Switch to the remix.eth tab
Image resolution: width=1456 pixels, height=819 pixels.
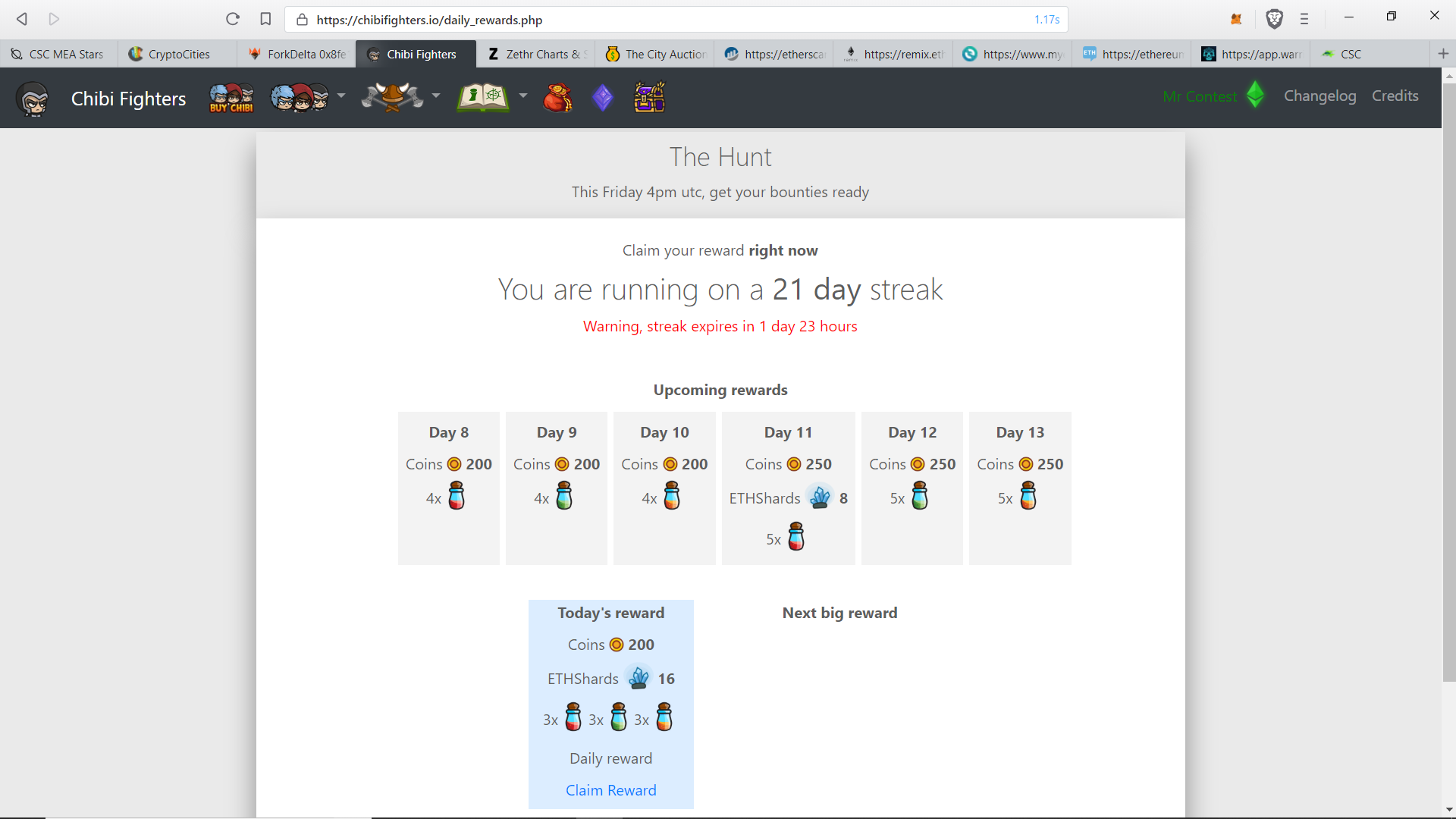893,54
